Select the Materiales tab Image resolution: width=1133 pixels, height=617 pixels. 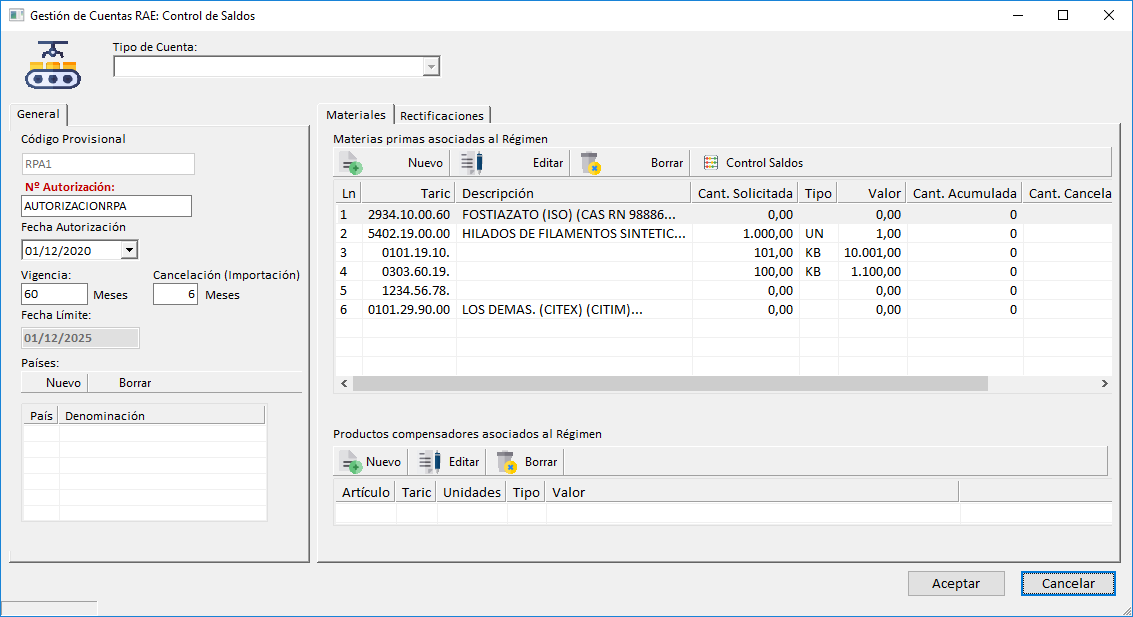point(355,115)
